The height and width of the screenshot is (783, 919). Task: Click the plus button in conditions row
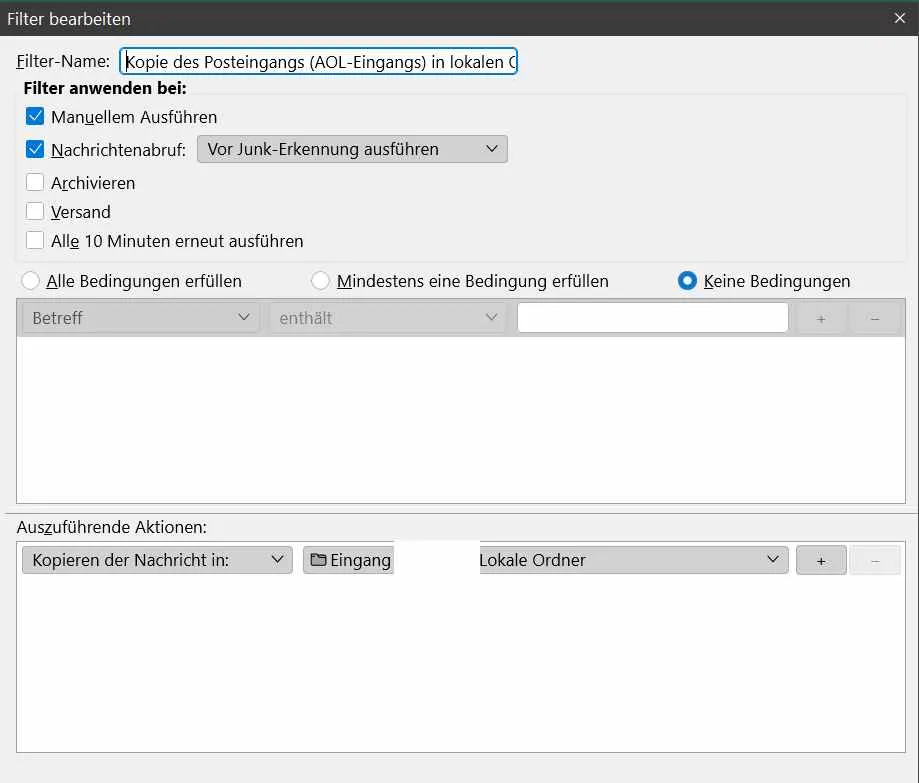(821, 318)
